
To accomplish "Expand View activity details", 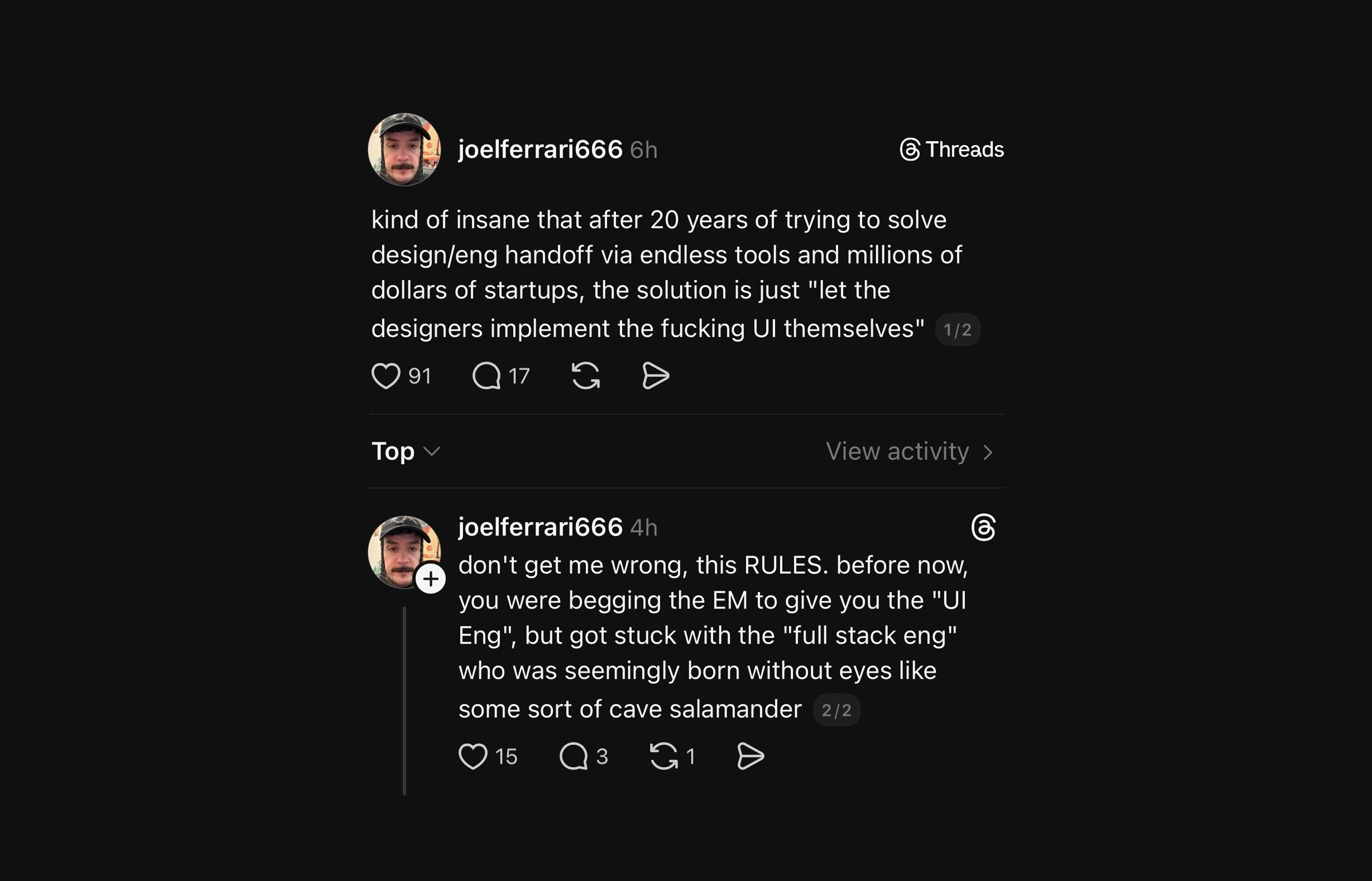I will [x=909, y=451].
